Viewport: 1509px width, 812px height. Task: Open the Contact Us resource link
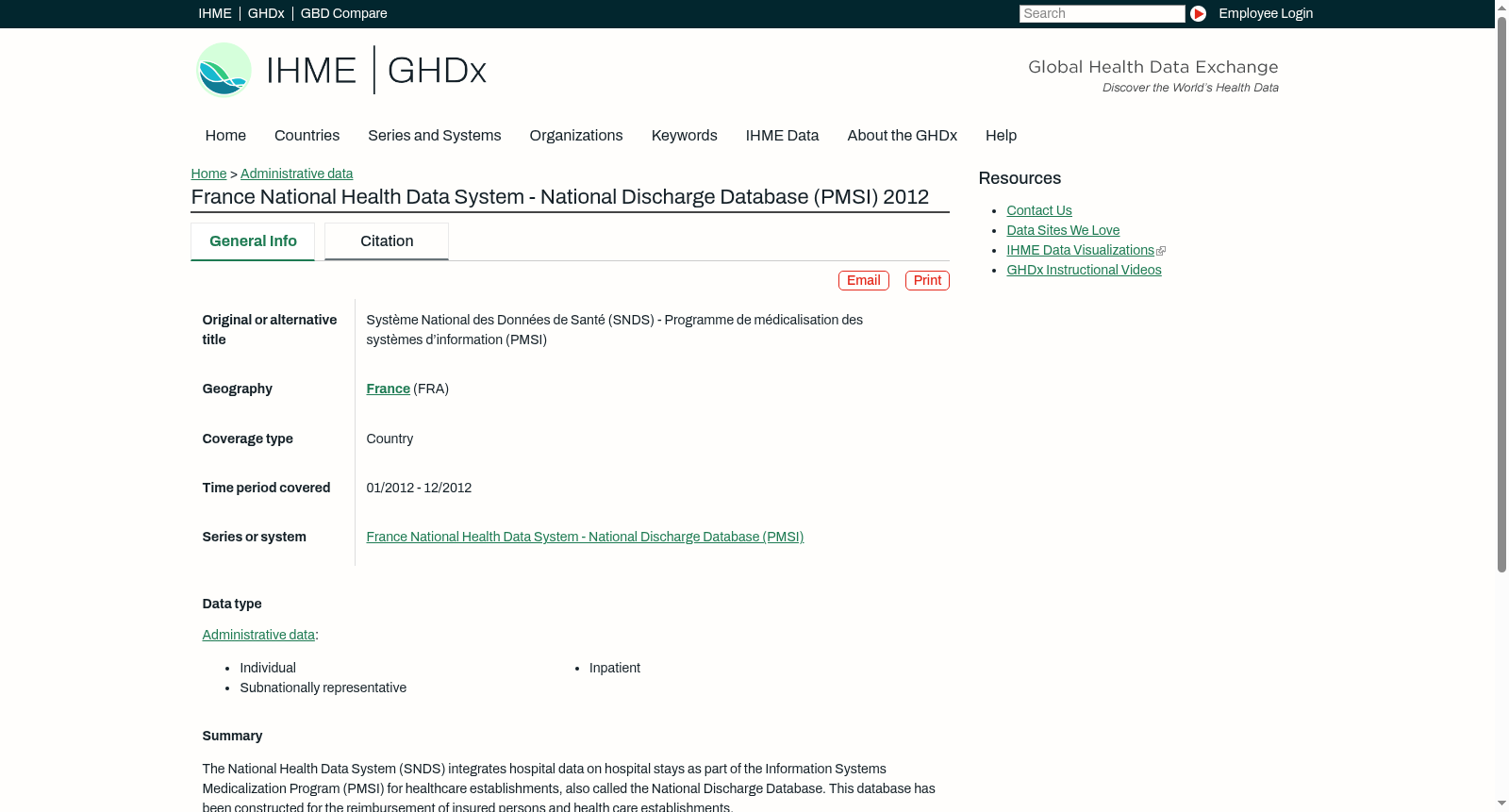click(x=1039, y=210)
